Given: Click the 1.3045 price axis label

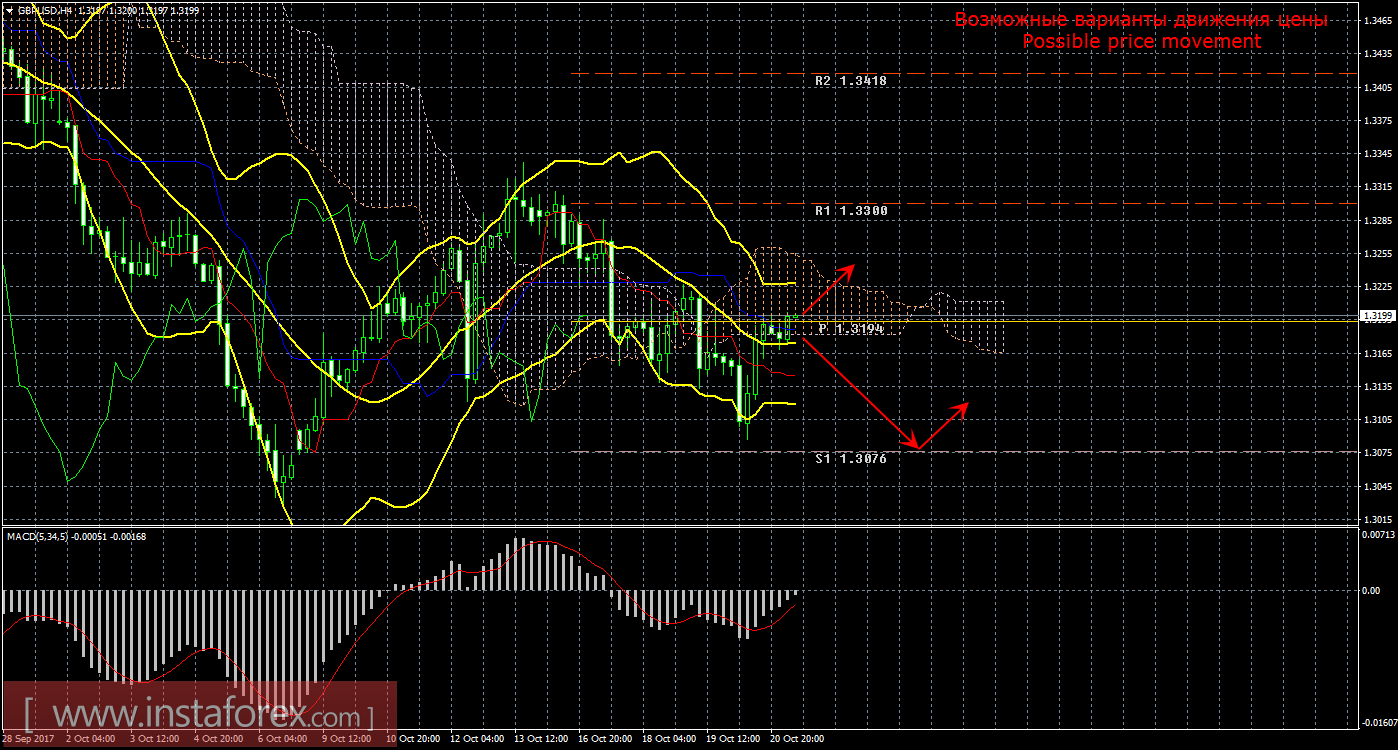Looking at the screenshot, I should pos(1377,486).
